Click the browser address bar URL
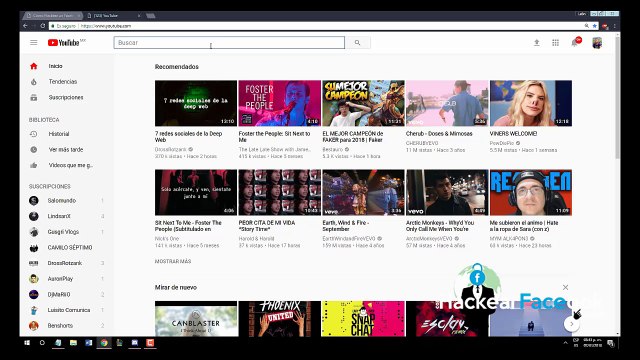Viewport: 640px width, 360px height. [106, 26]
